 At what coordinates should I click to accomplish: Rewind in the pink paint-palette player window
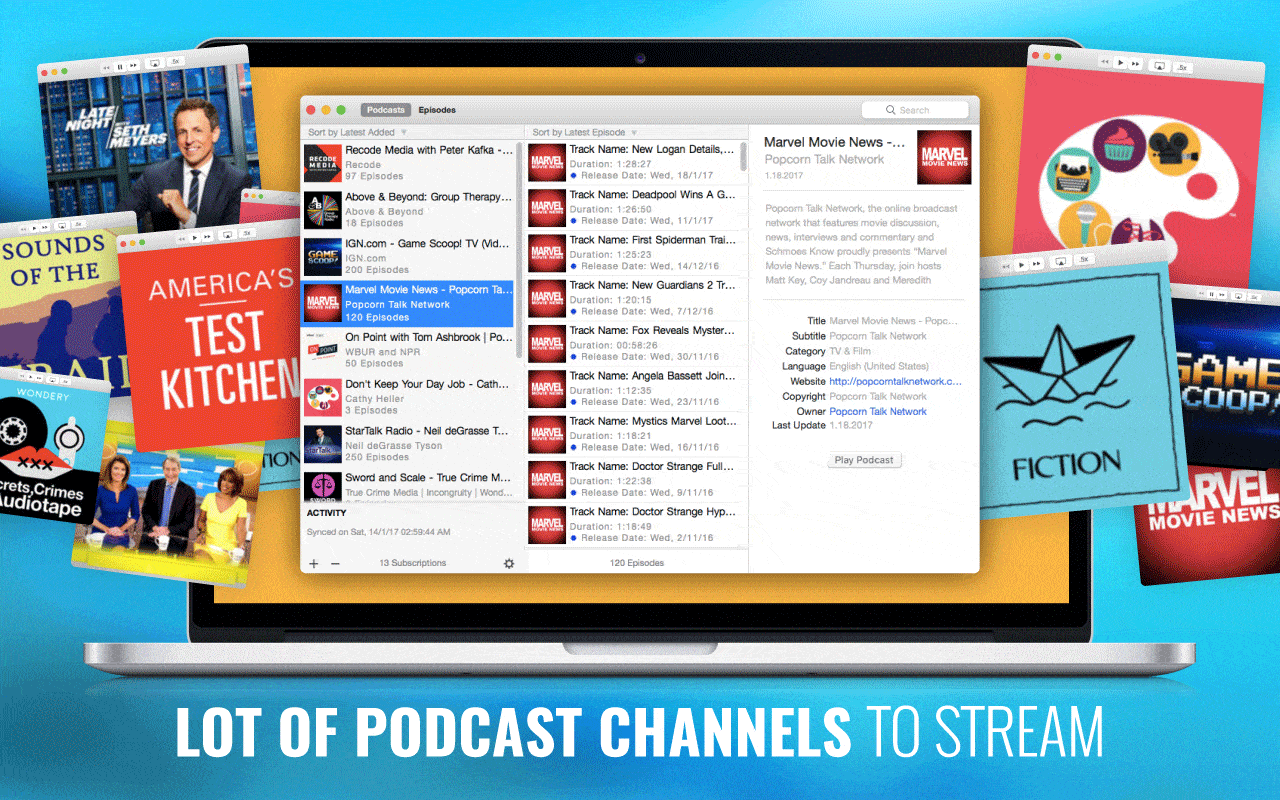[1105, 62]
